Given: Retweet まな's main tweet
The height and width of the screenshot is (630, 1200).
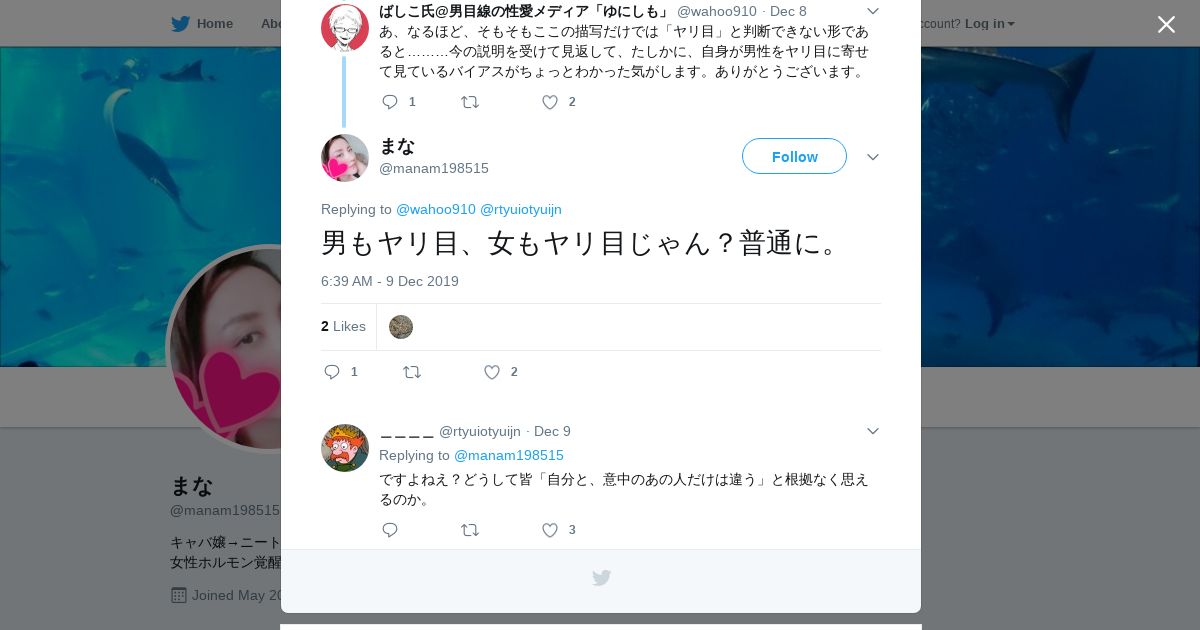Looking at the screenshot, I should coord(412,372).
